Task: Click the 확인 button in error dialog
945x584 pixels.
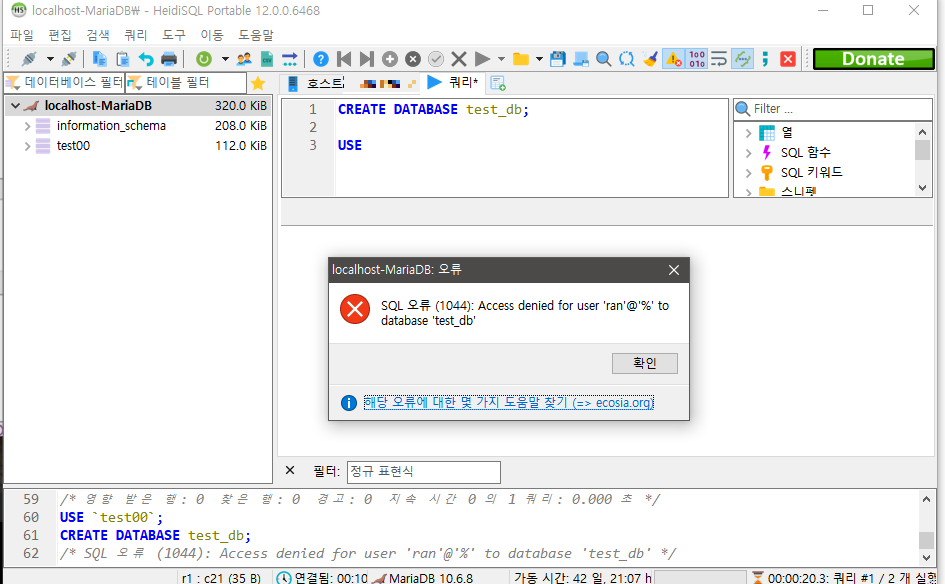Action: 645,363
